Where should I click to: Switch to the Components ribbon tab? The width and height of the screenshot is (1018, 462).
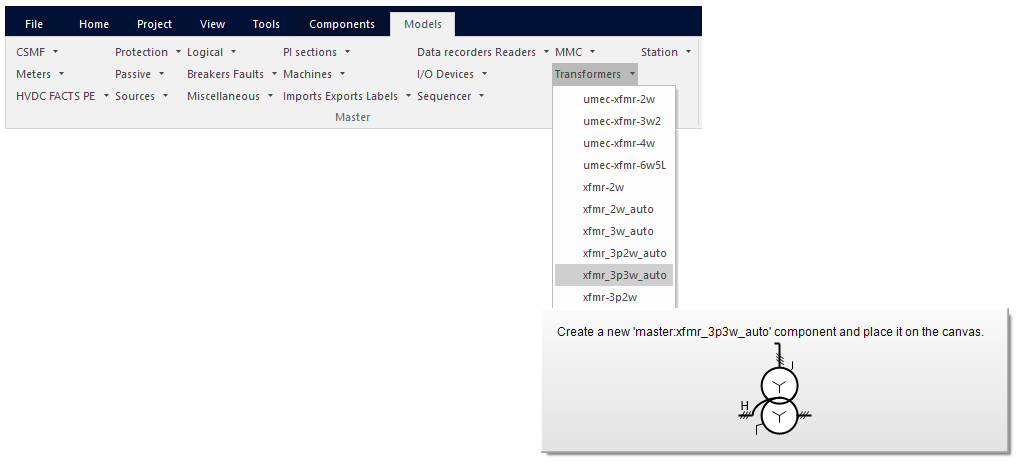tap(341, 24)
